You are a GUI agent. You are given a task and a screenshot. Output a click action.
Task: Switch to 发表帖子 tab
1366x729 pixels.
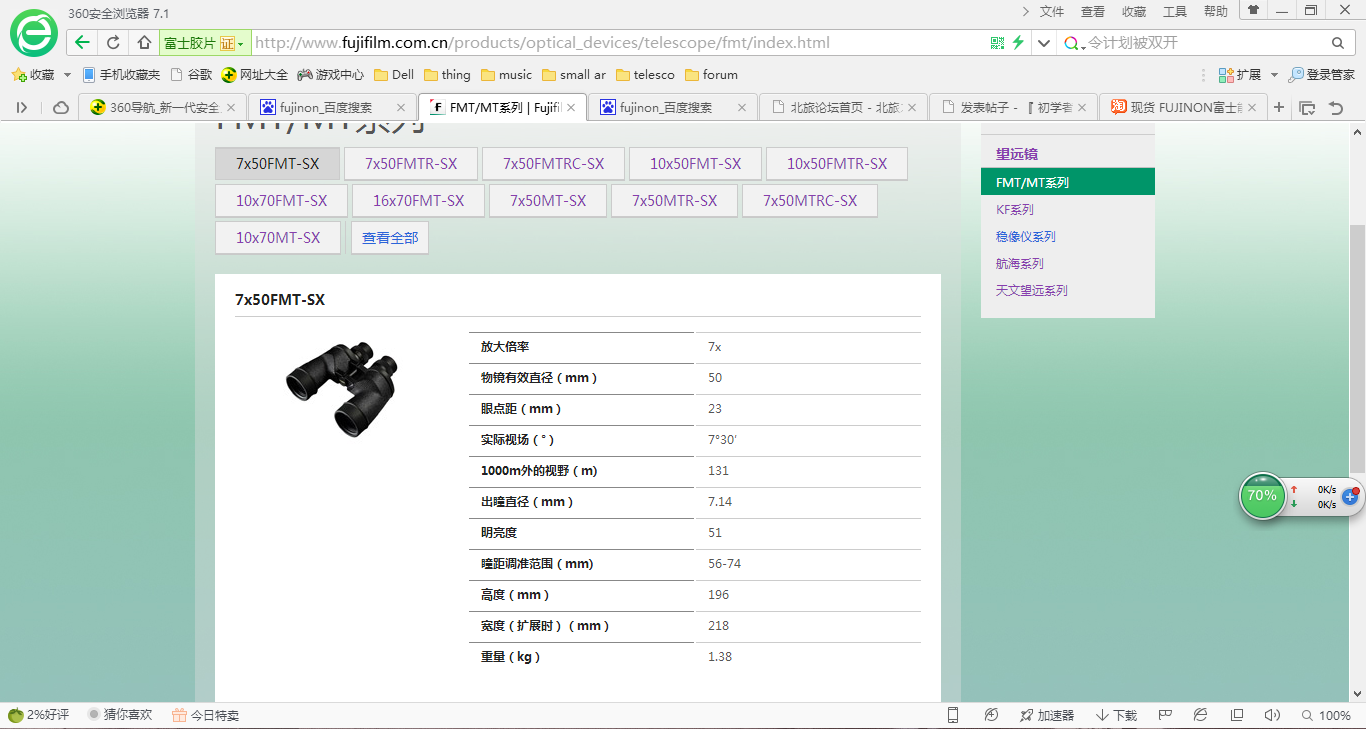1013,107
